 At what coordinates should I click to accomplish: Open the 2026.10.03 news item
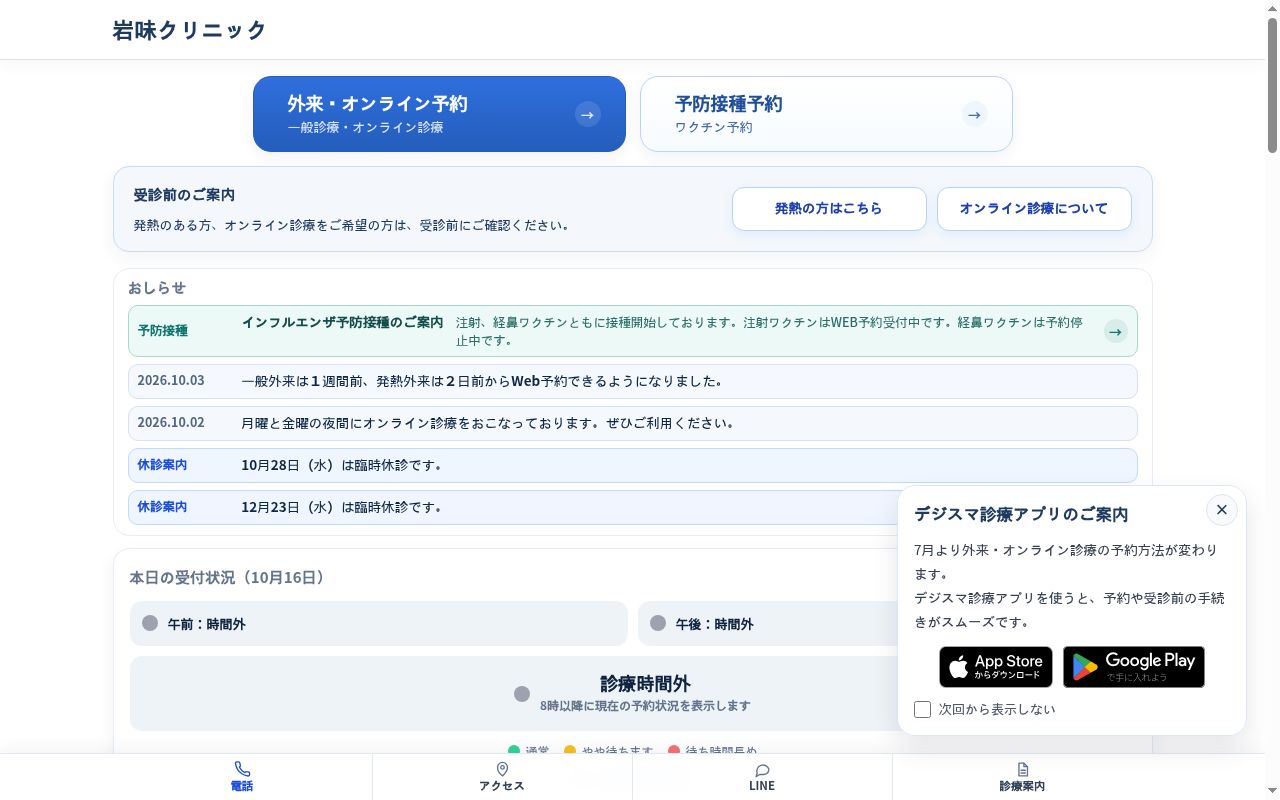(633, 381)
